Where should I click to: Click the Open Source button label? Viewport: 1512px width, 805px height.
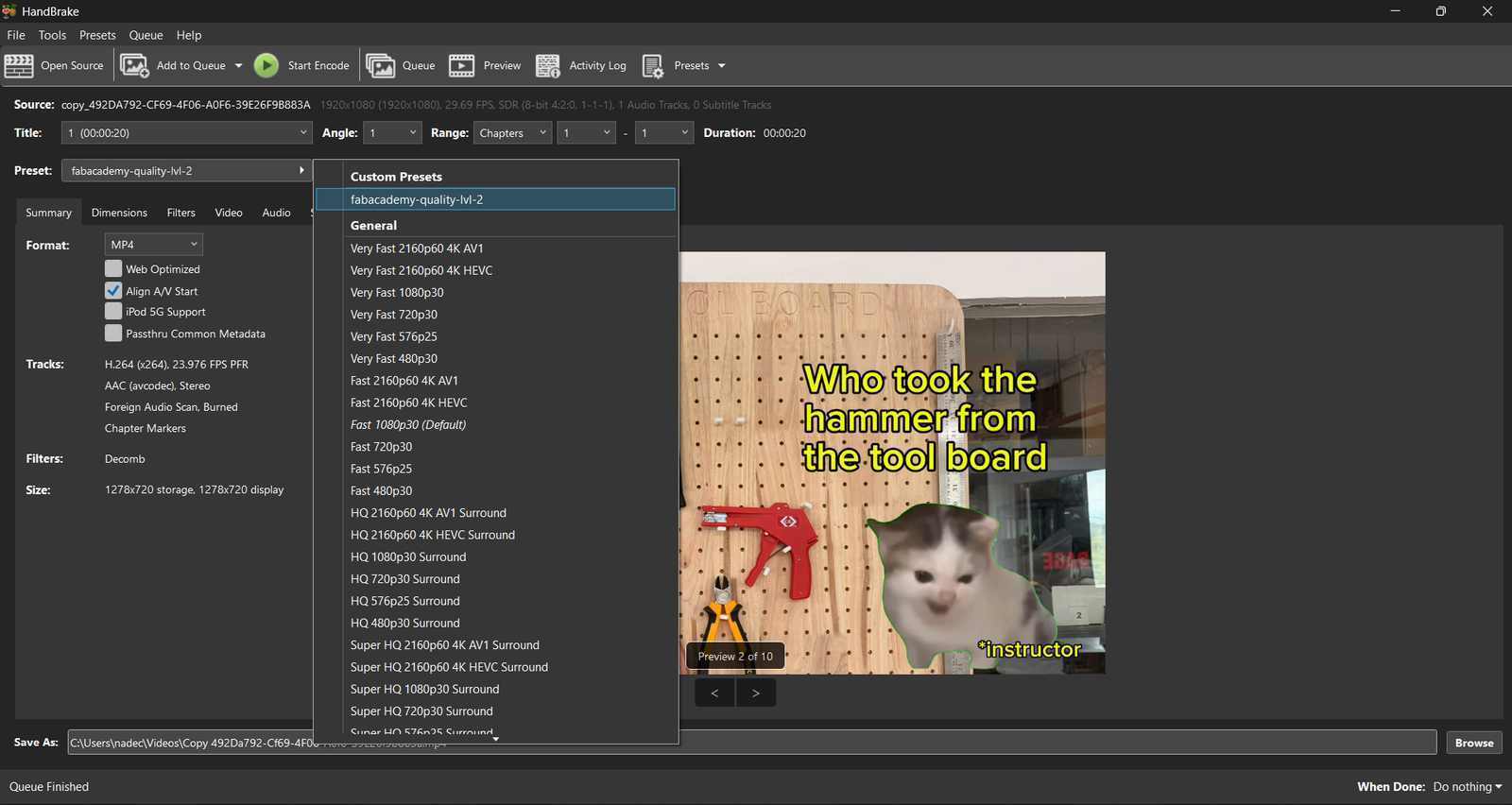point(72,66)
